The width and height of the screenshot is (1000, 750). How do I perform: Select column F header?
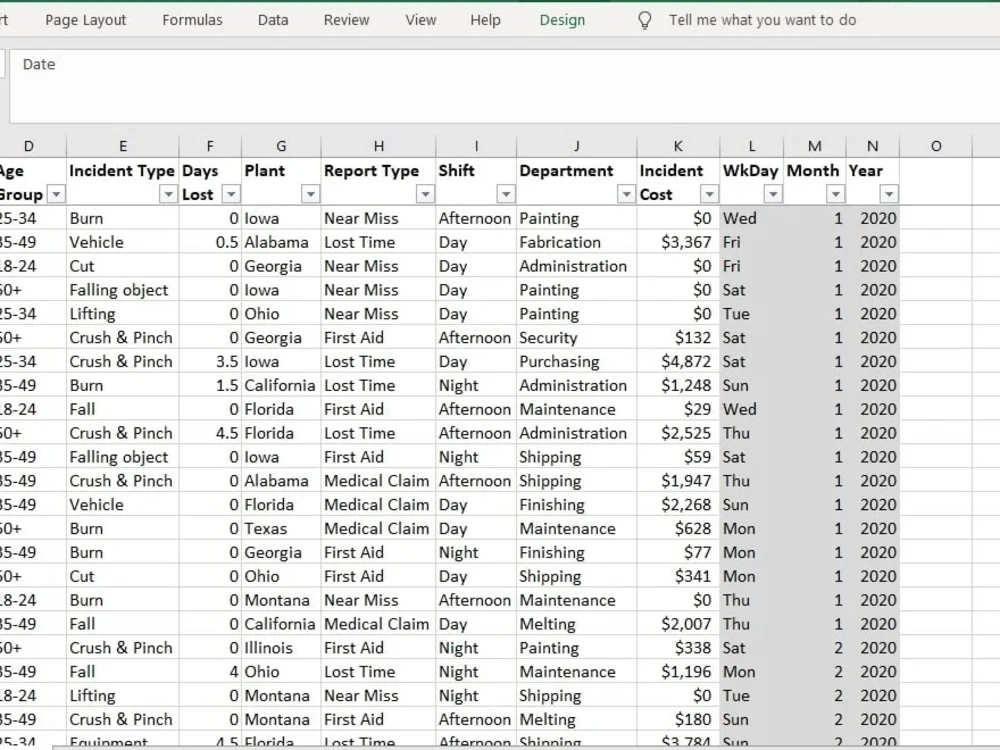(x=210, y=146)
